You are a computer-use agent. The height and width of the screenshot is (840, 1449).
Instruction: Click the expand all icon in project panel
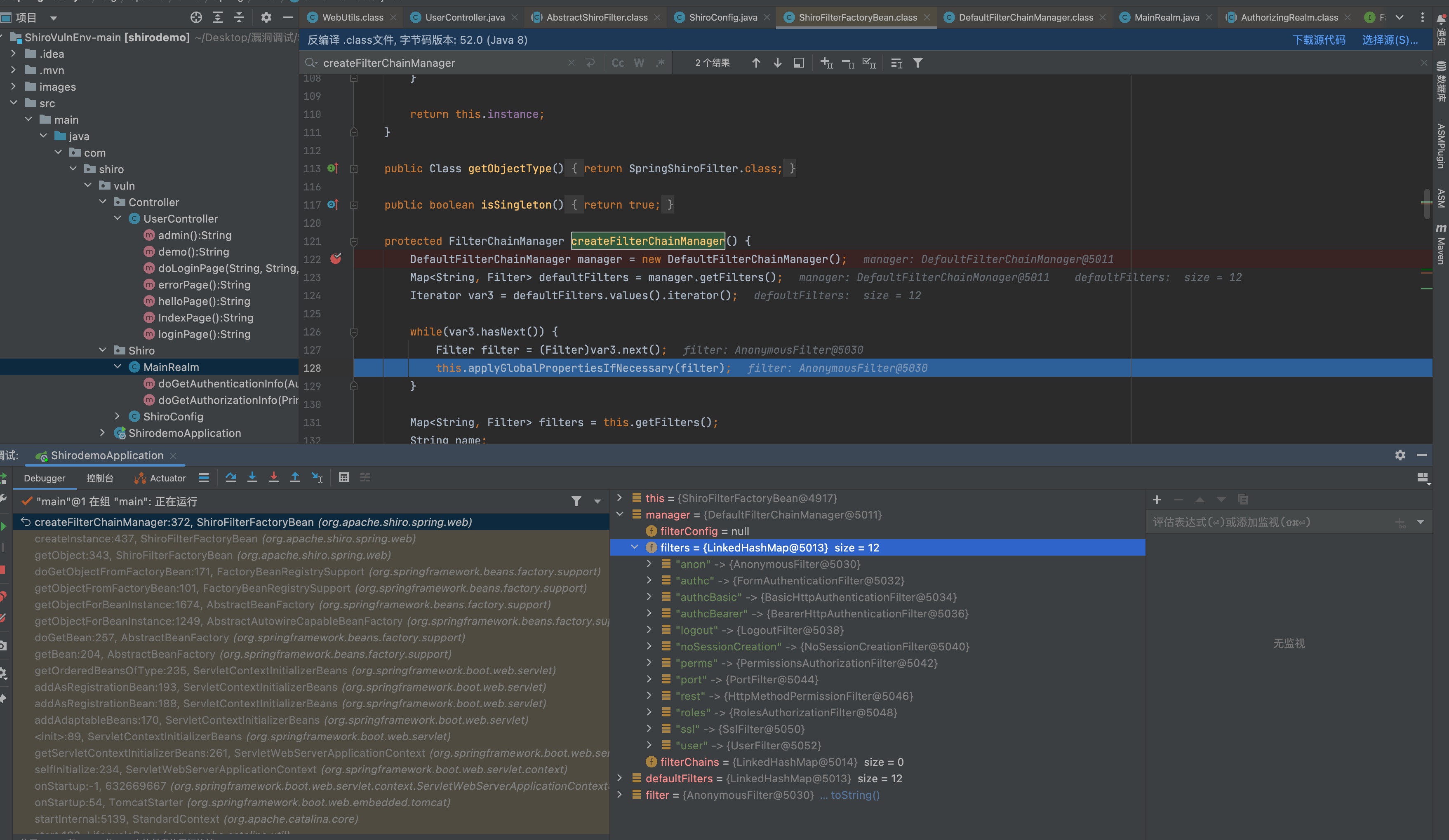tap(217, 17)
